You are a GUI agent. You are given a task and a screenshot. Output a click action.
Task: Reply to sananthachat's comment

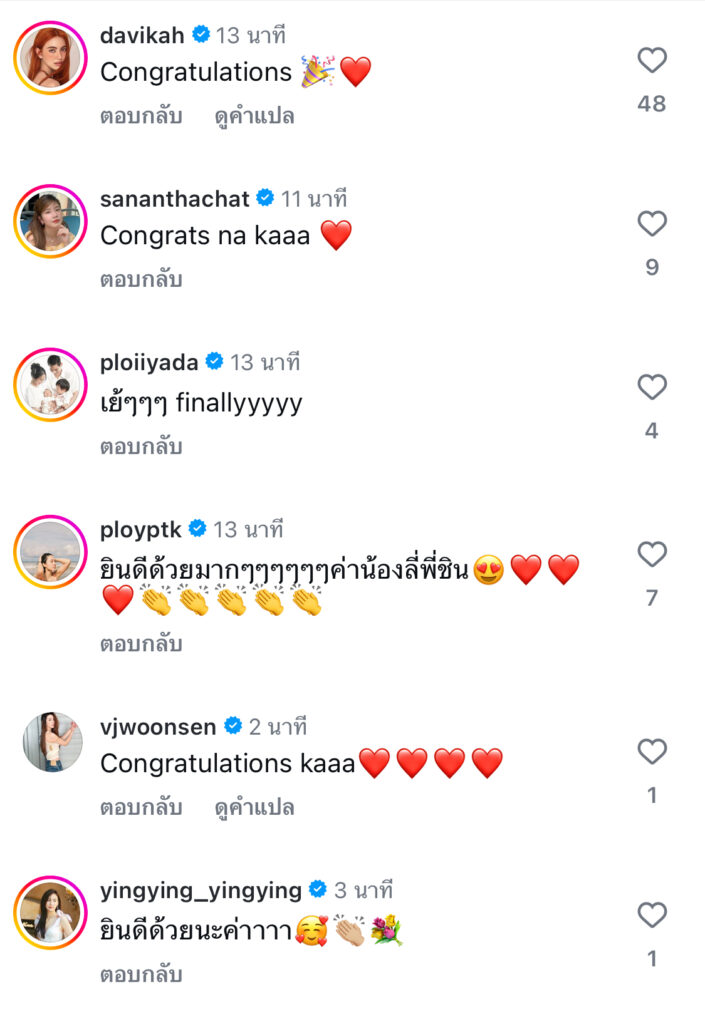click(141, 280)
